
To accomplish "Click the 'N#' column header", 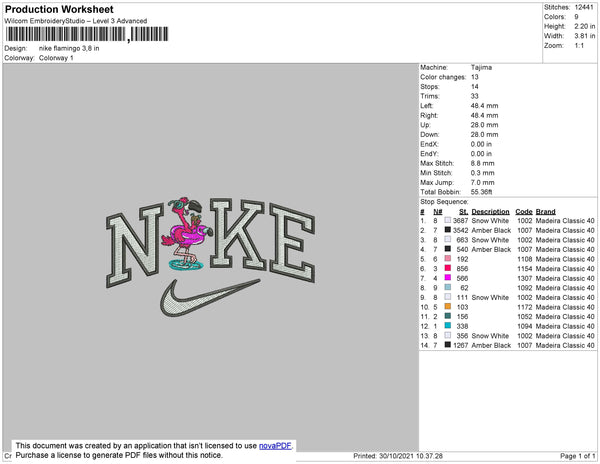I will point(437,212).
